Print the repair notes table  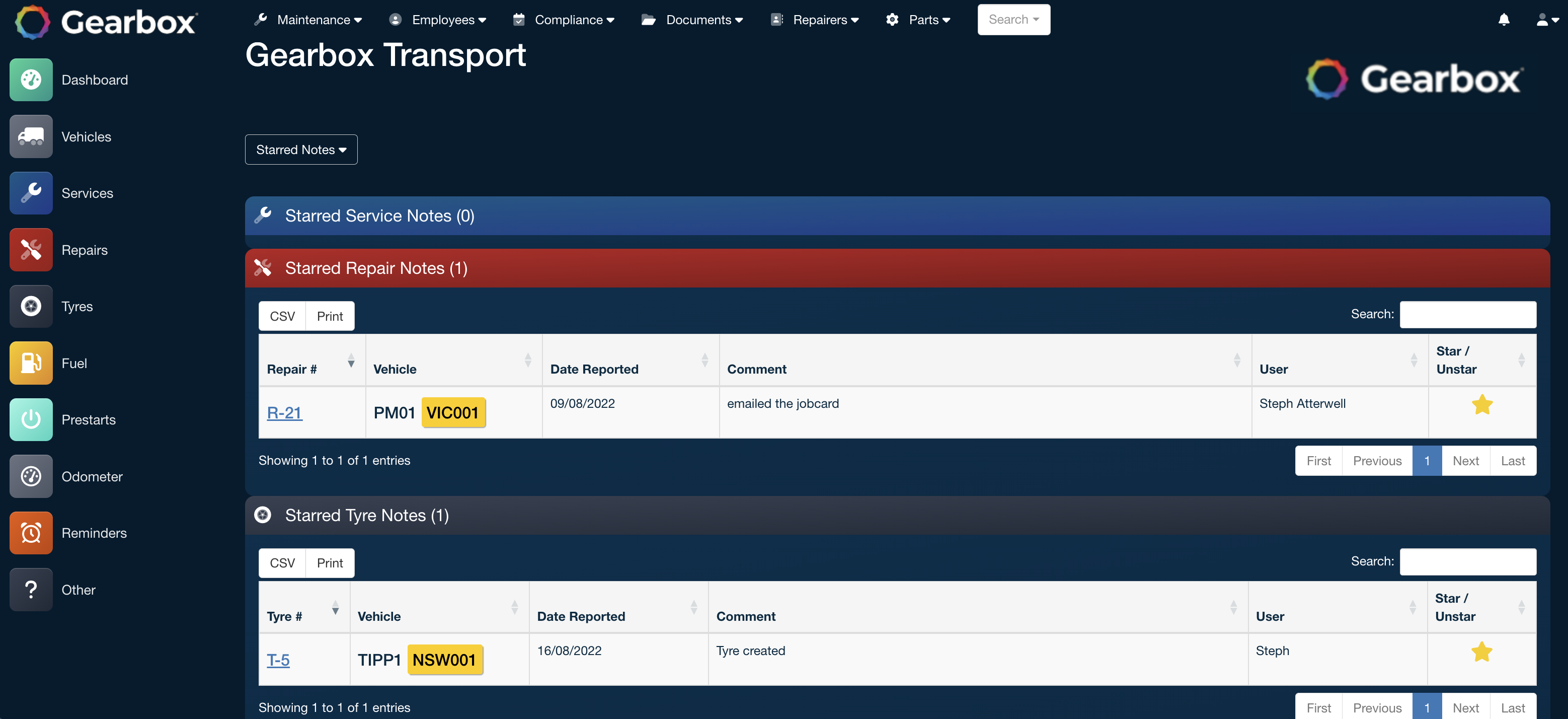pyautogui.click(x=329, y=316)
